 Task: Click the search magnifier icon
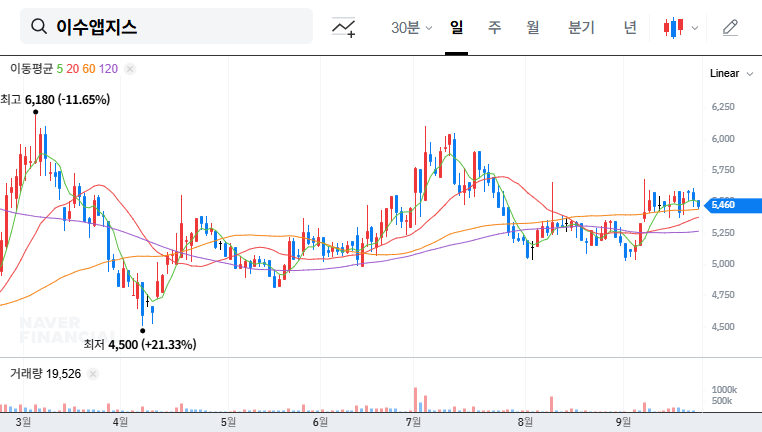[x=39, y=26]
